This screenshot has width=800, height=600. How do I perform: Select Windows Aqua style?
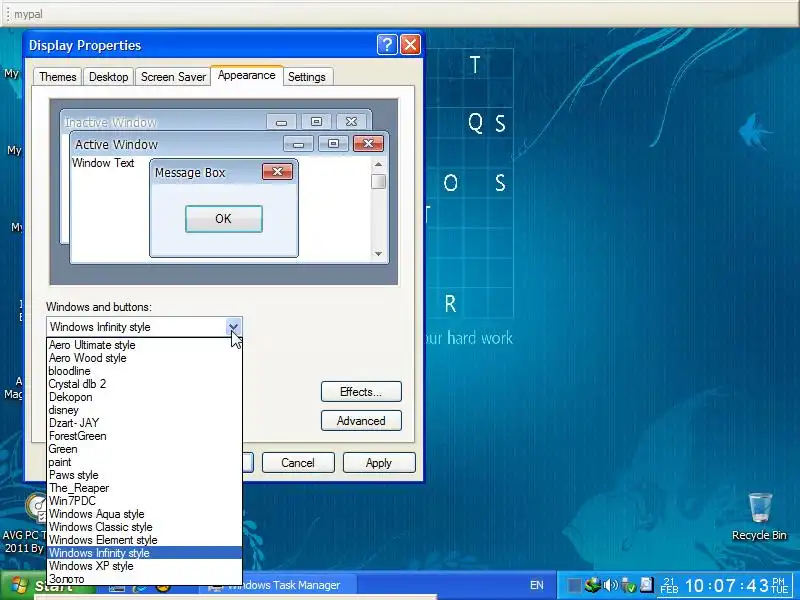click(144, 514)
